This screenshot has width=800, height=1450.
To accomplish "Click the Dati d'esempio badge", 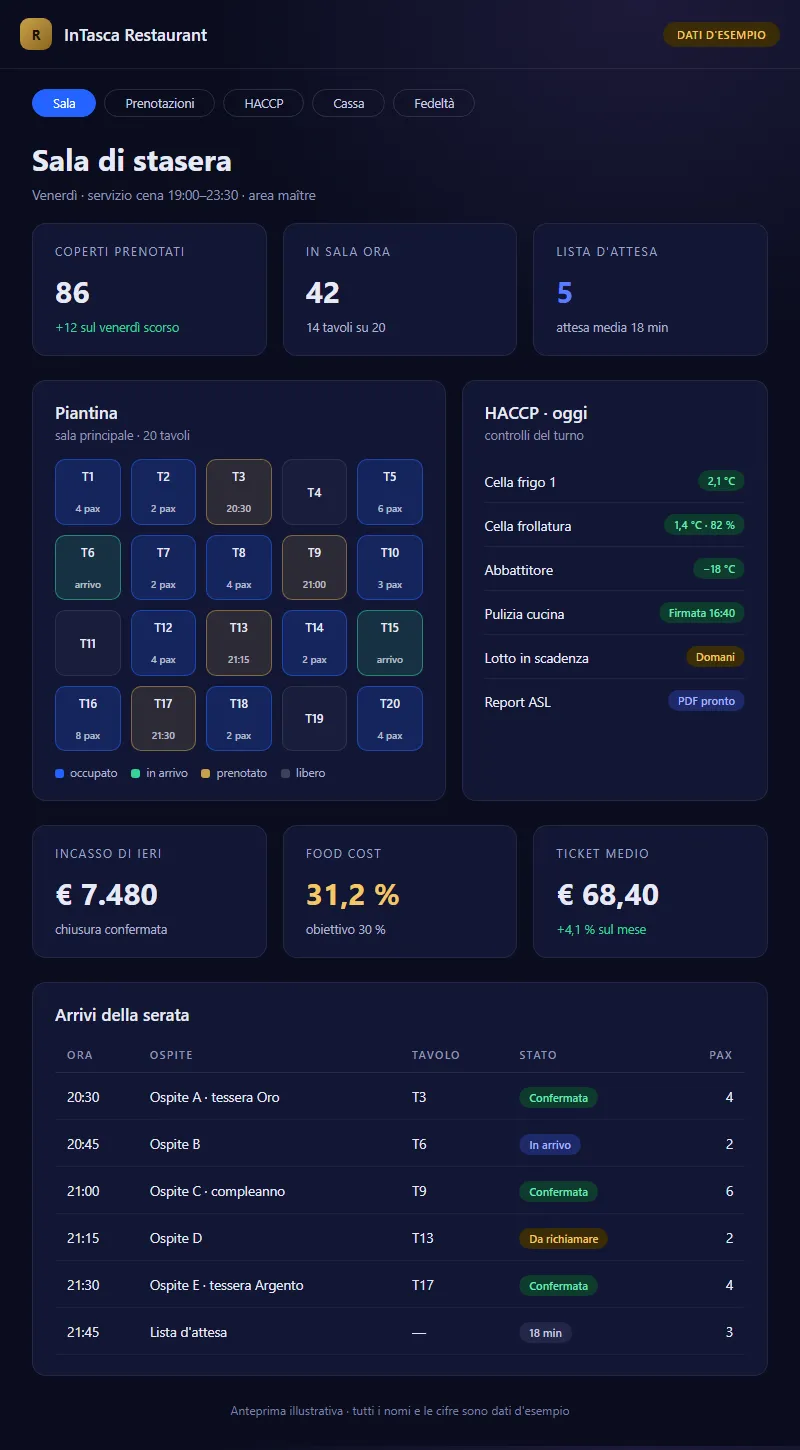I will tap(721, 35).
